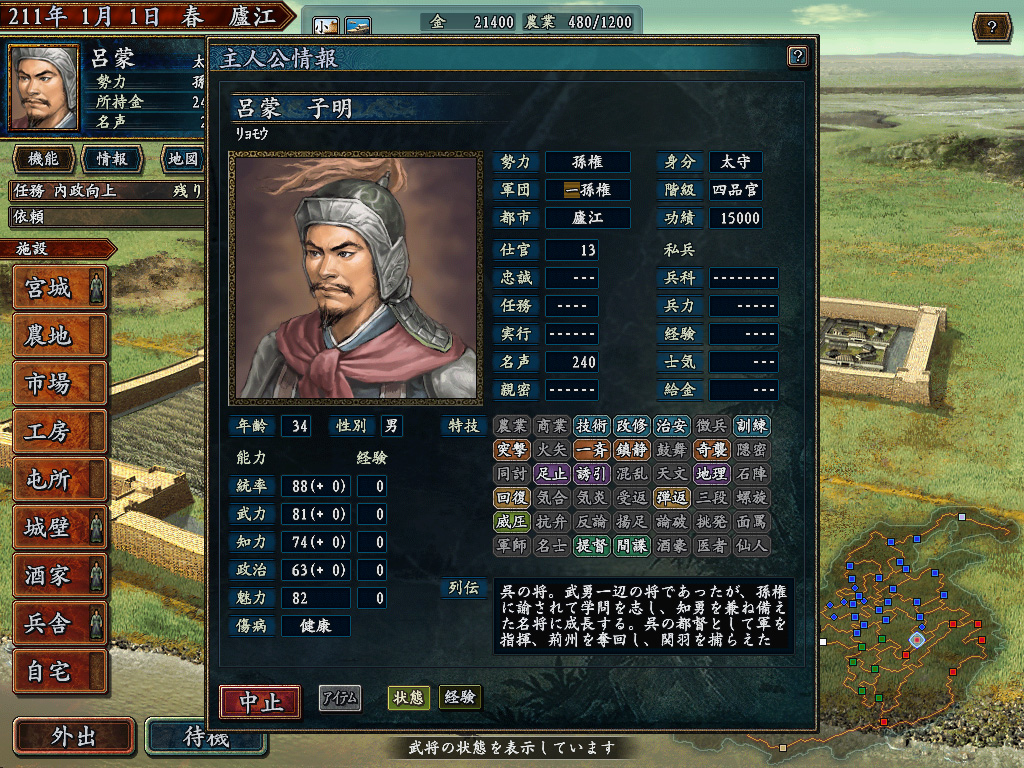Click highlighted city marker on minimap

pos(917,640)
